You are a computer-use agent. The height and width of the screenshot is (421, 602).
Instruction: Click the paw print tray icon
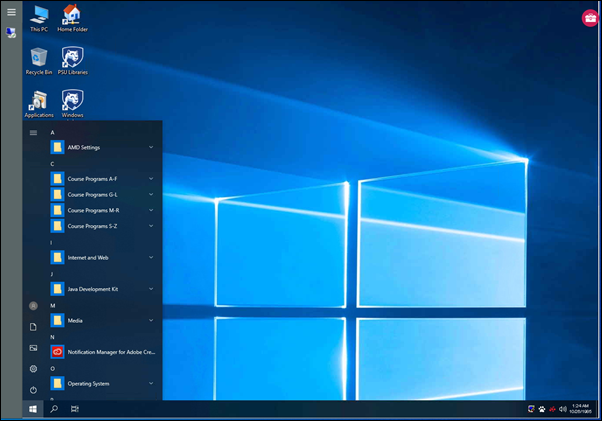coord(542,409)
